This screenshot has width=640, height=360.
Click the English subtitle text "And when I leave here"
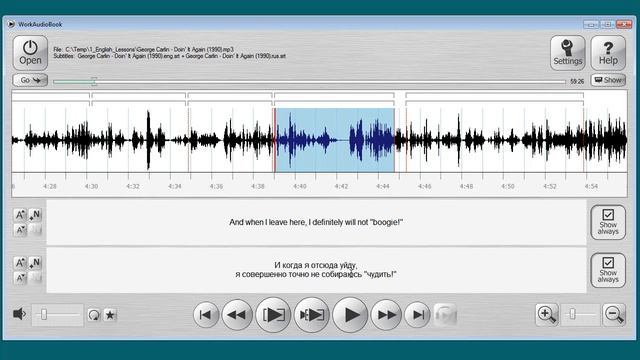click(267, 222)
